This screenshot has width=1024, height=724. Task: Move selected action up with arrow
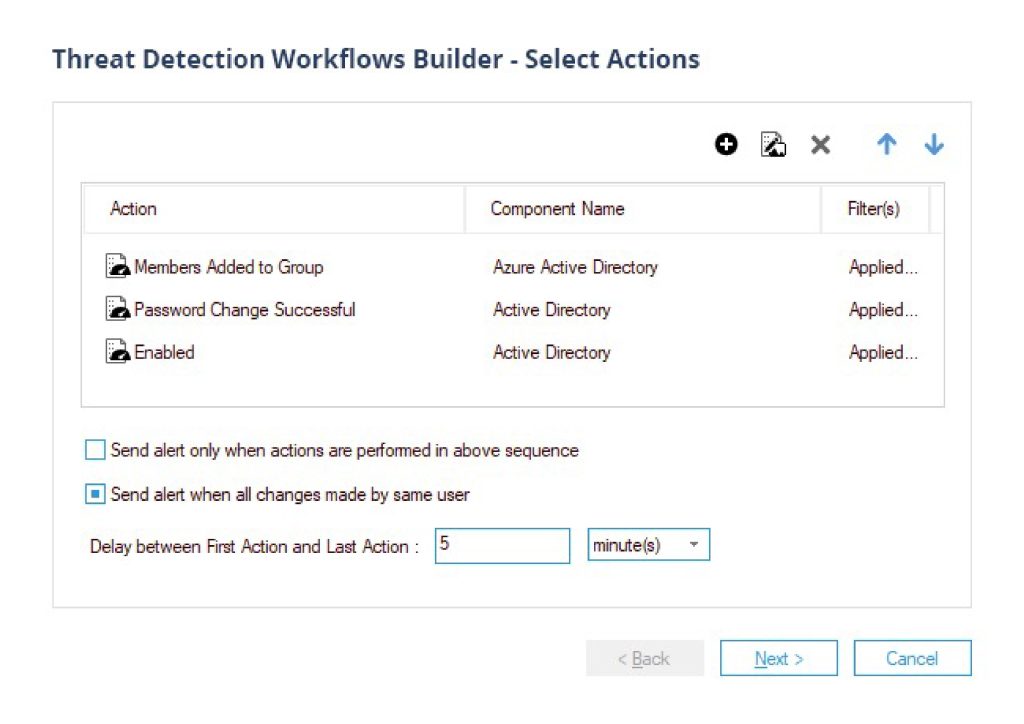click(x=886, y=144)
